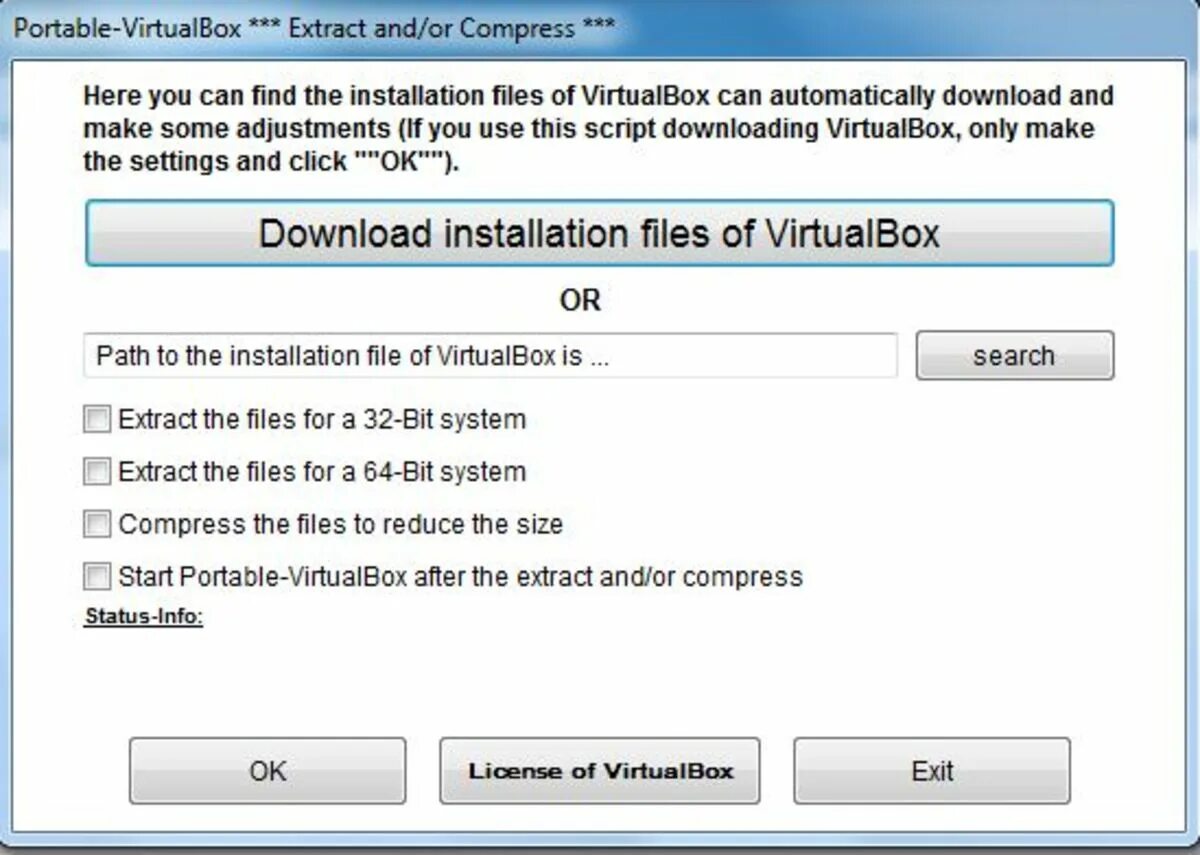Enable the 32-Bit system extract checkbox
The width and height of the screenshot is (1200, 855).
97,419
